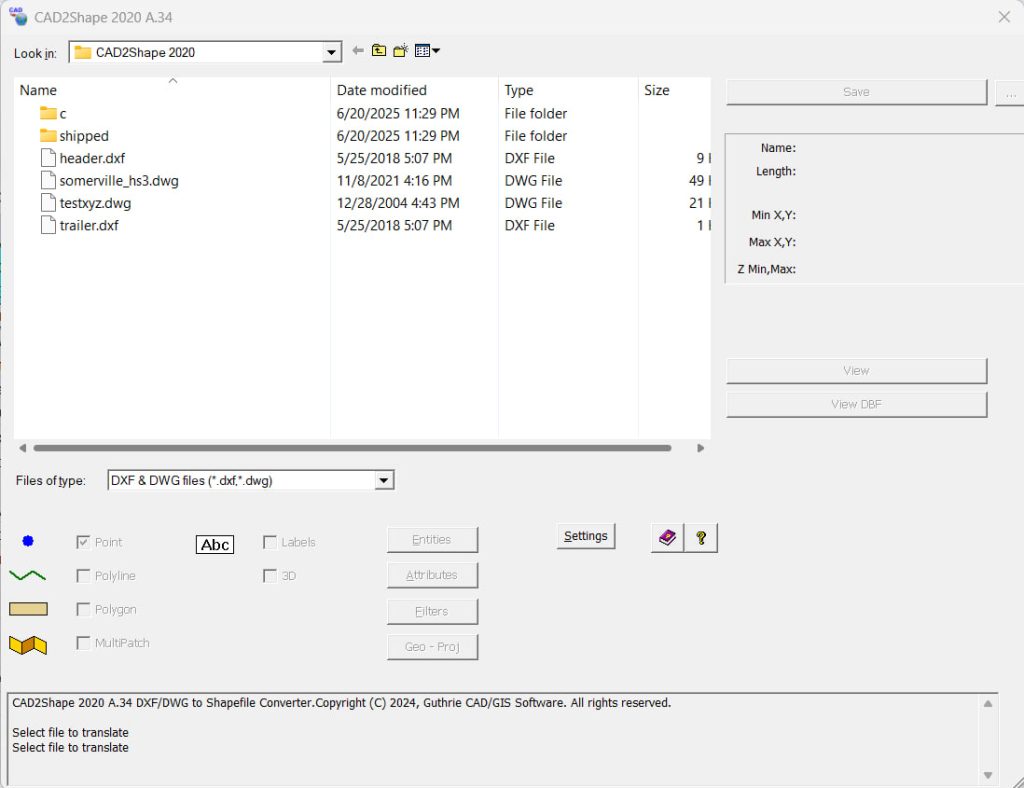Click the Abc label style icon

tap(215, 544)
